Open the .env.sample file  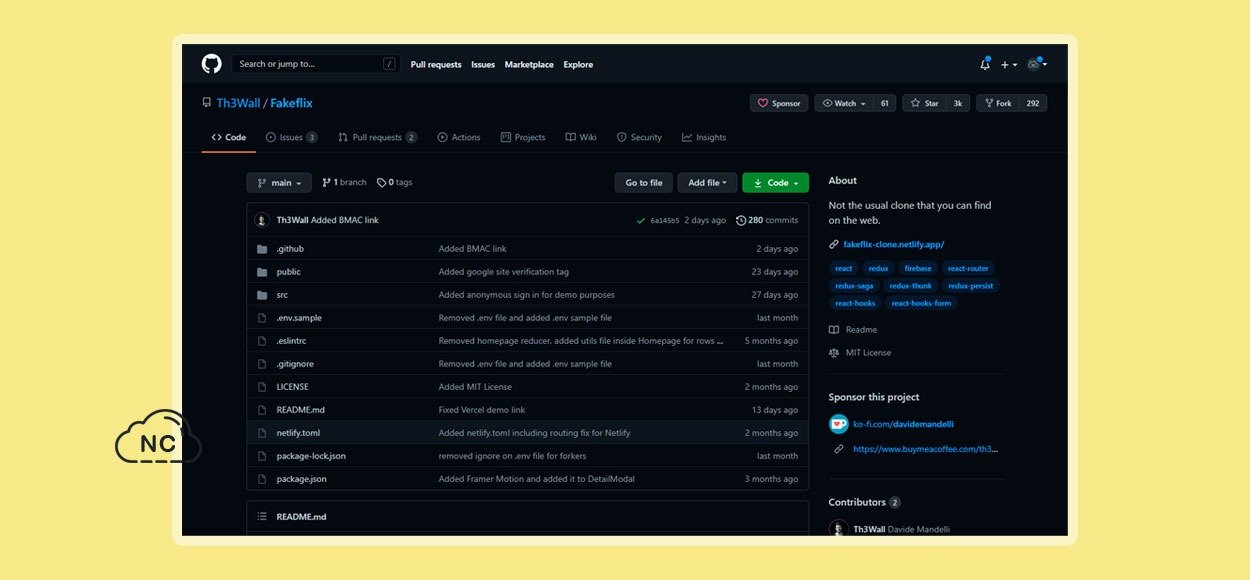tap(299, 318)
